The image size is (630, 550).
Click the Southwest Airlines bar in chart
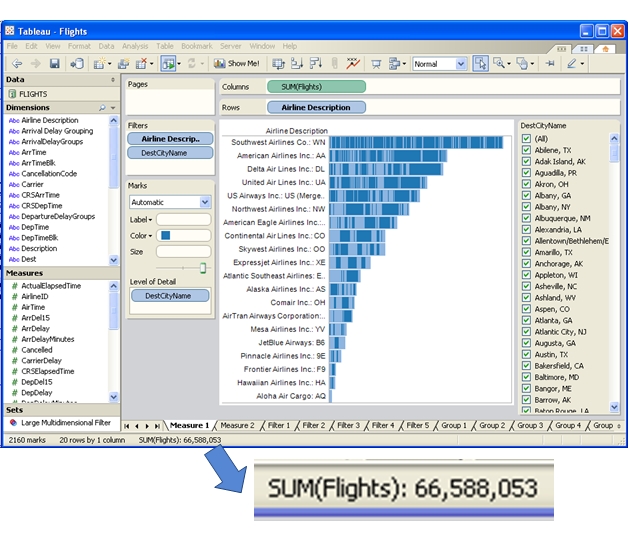[x=416, y=143]
